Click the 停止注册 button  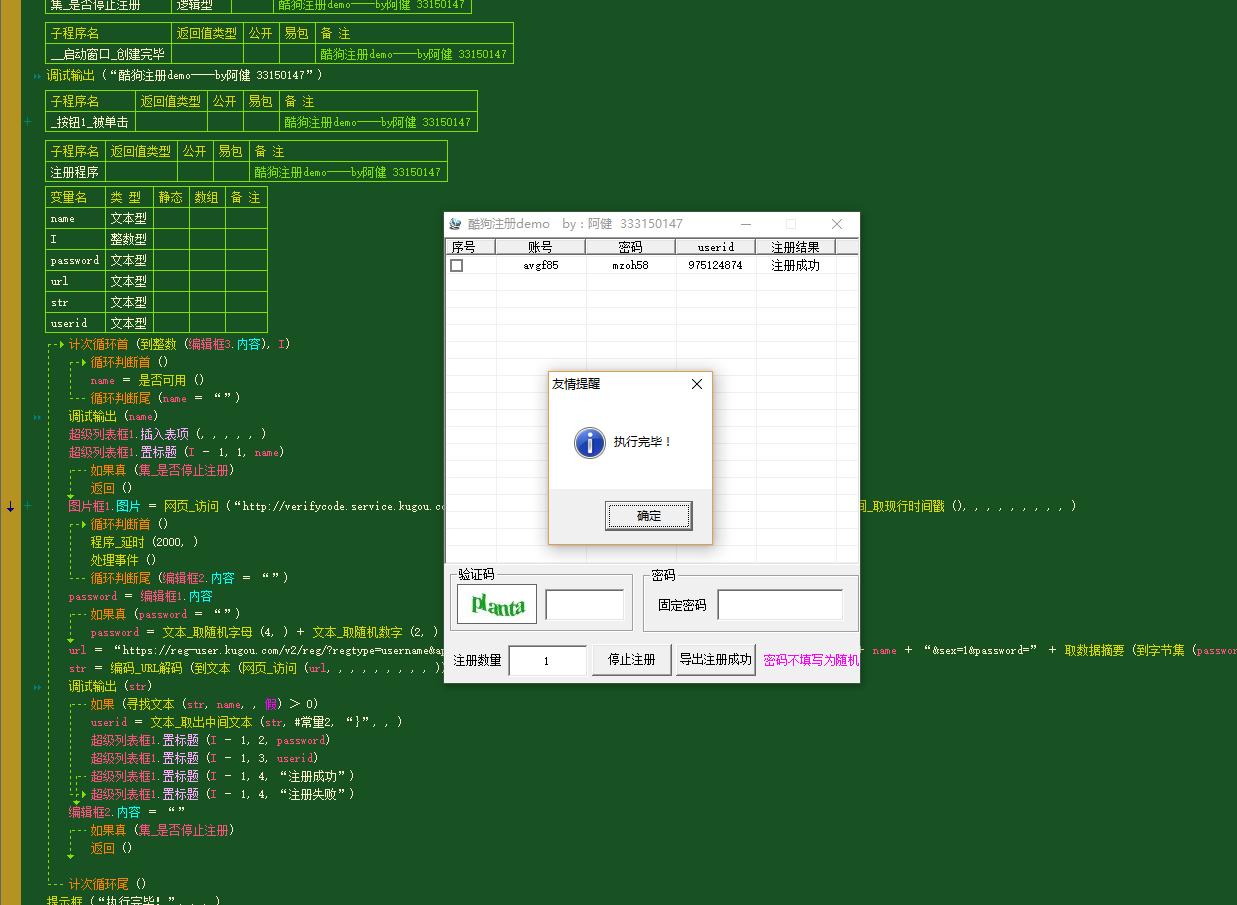(631, 660)
